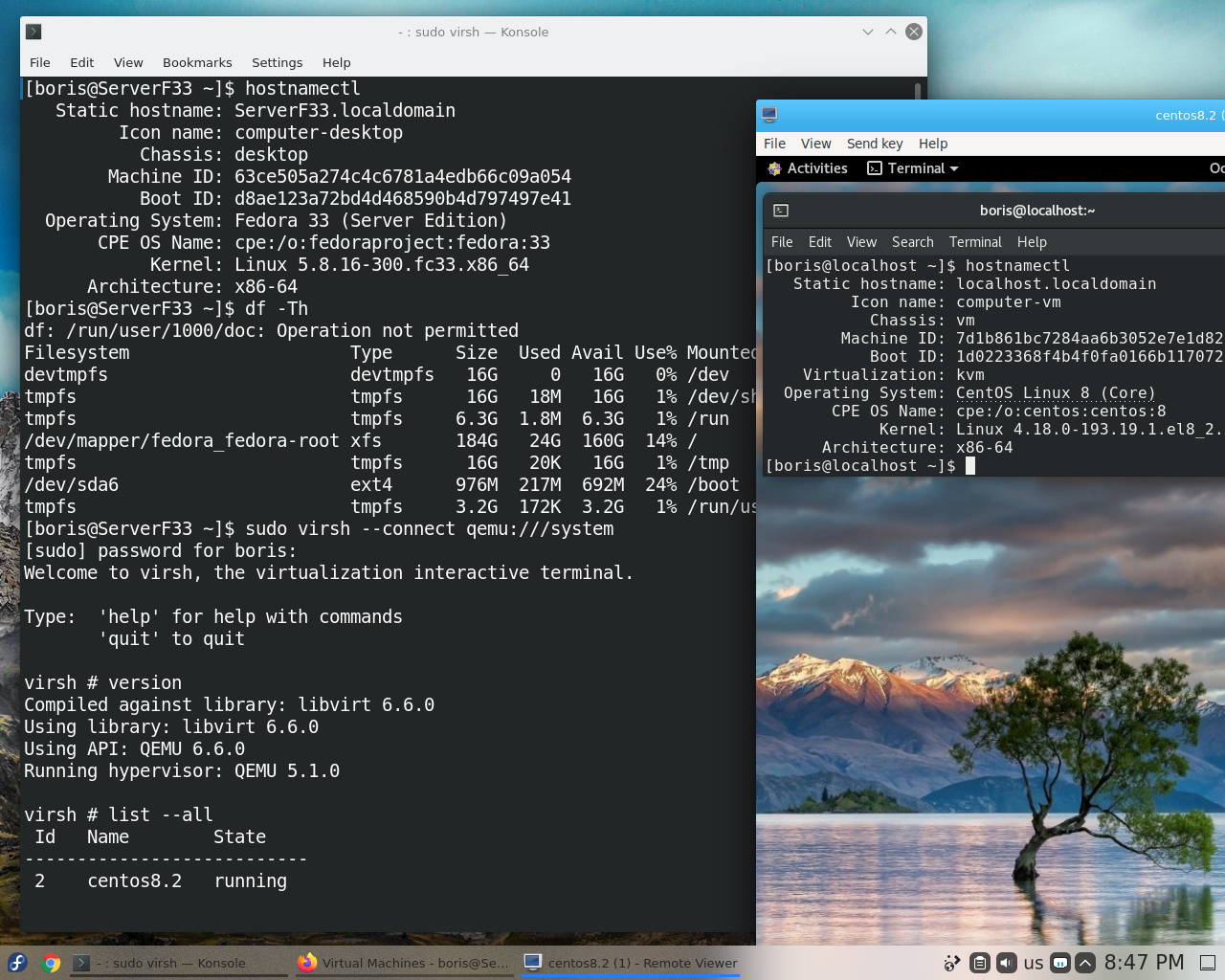Open the Search menu in the guest terminal

click(x=912, y=241)
